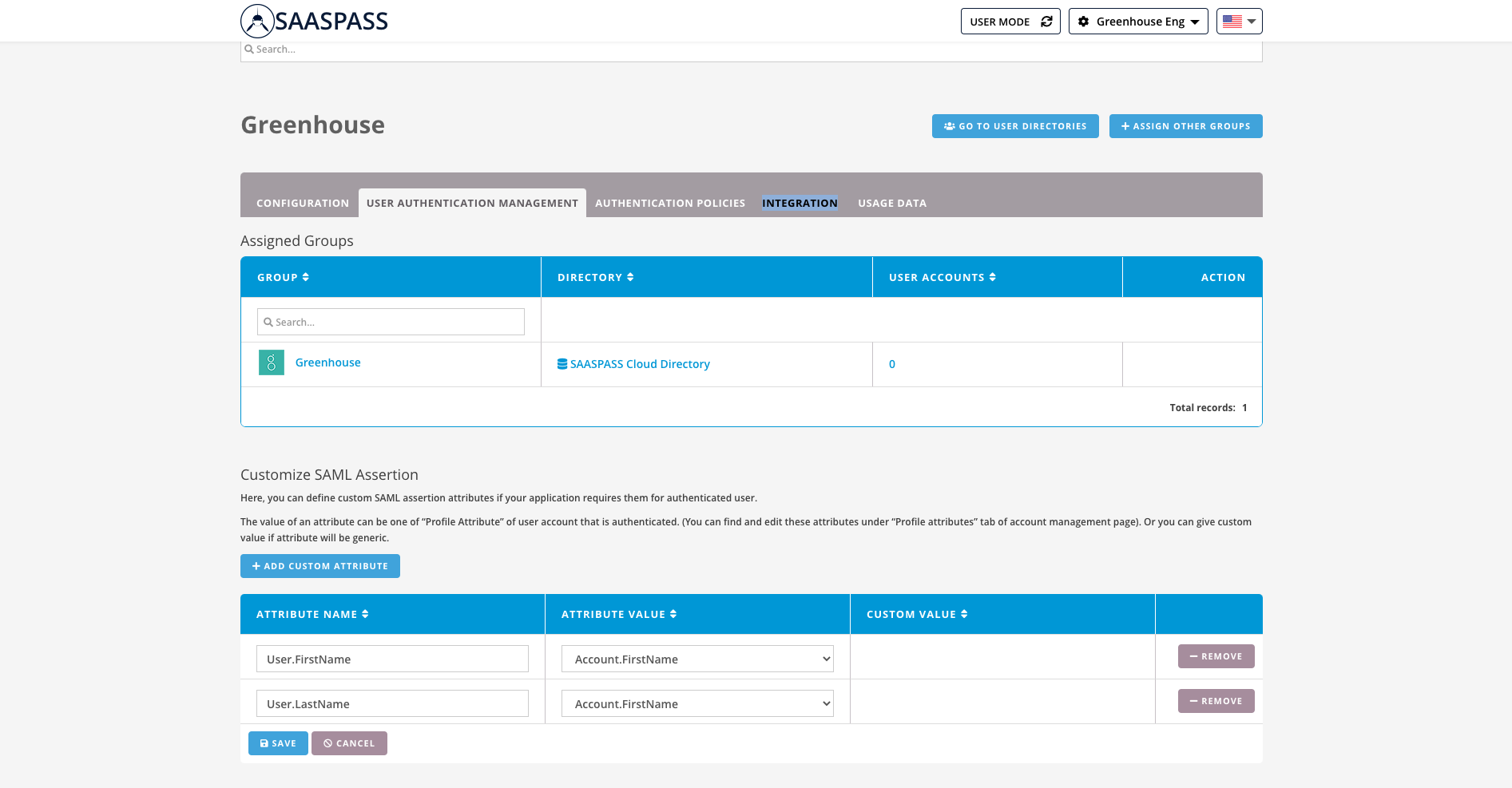Open the Greenhouse Eng account dropdown
Screen dimensions: 1512x788
point(1137,22)
